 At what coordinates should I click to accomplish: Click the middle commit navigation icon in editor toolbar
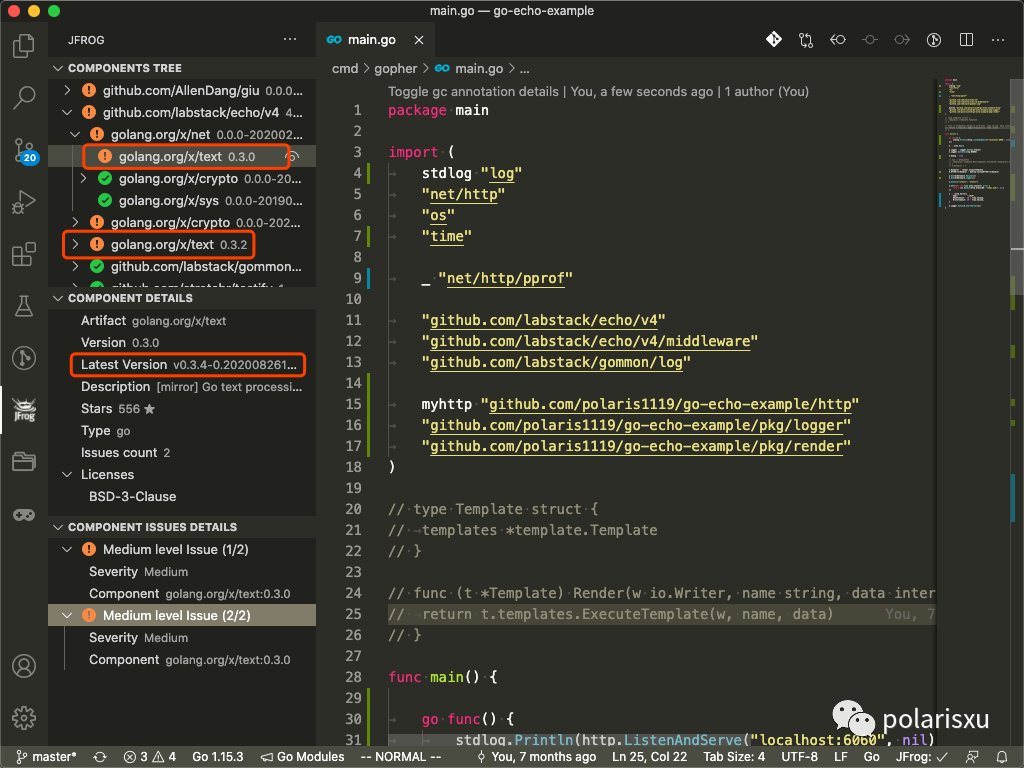pyautogui.click(x=870, y=40)
